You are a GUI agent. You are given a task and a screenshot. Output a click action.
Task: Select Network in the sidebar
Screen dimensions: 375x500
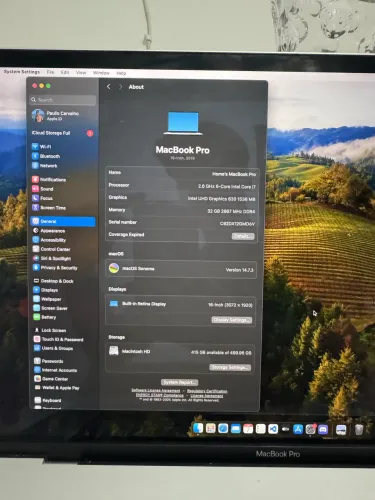(x=45, y=165)
